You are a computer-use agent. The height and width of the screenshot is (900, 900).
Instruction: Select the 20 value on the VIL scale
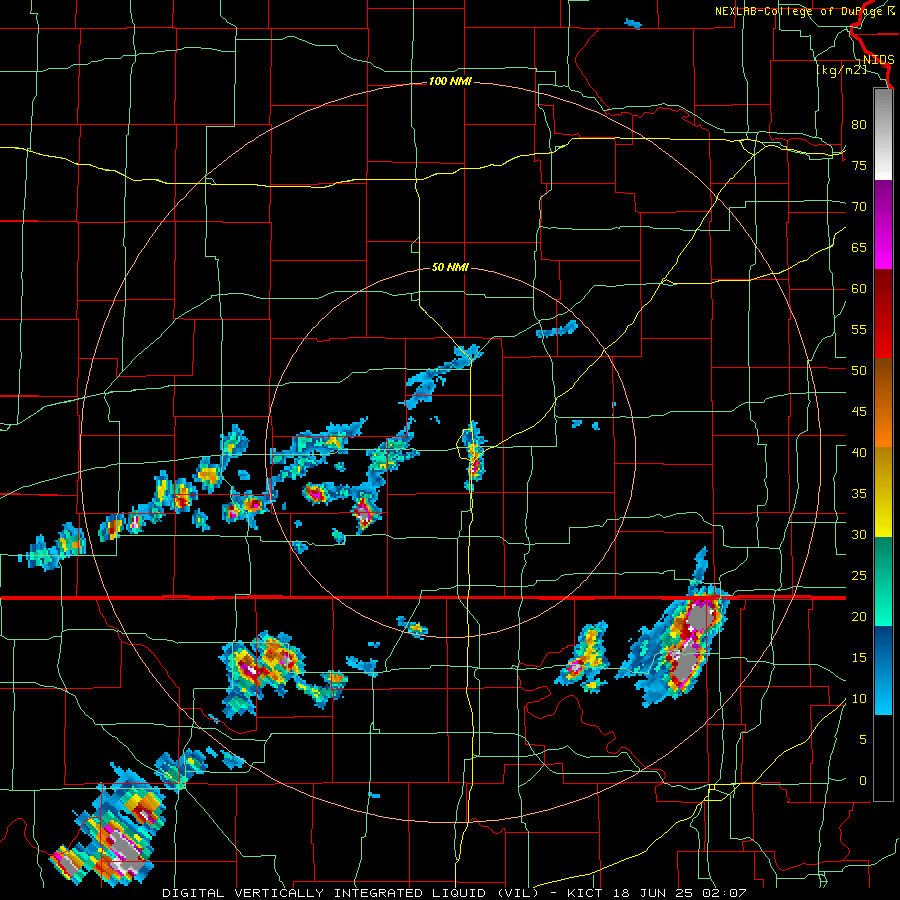[859, 616]
